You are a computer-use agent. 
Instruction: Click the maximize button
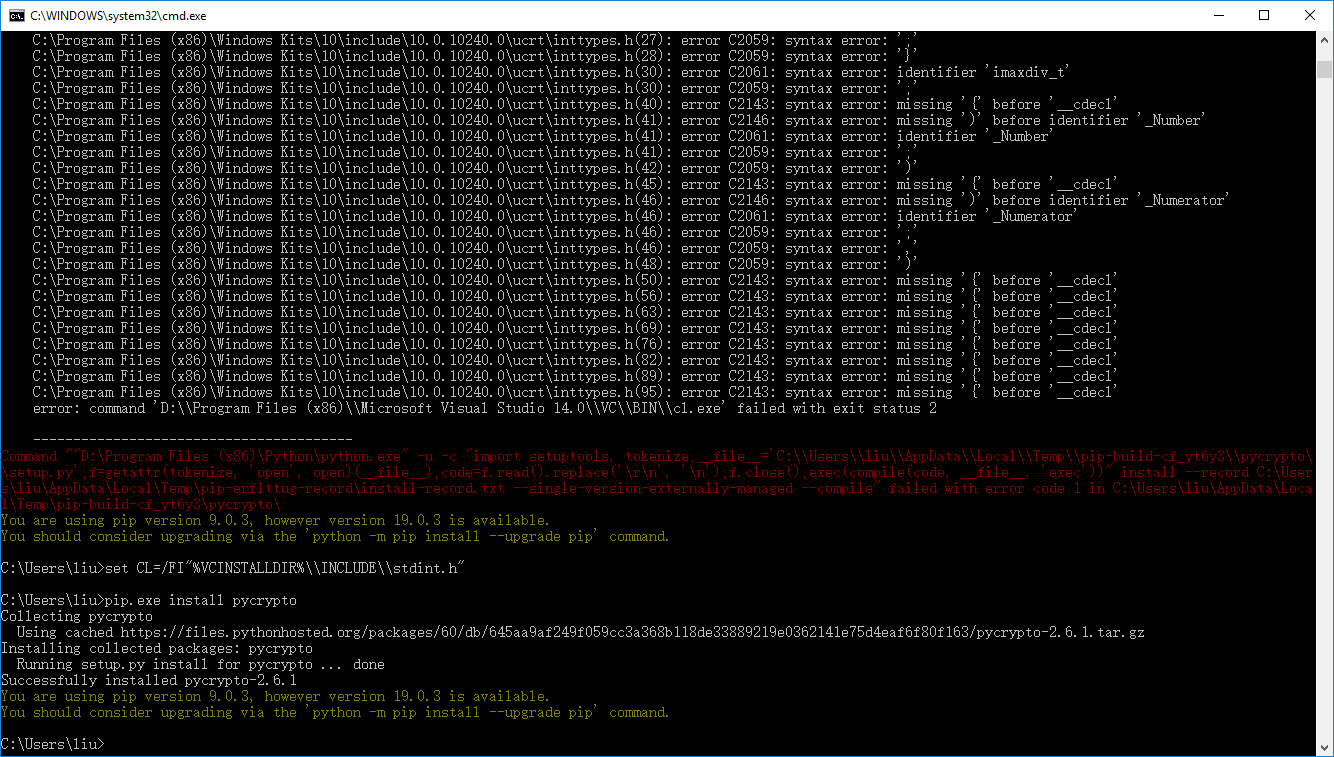click(1263, 15)
